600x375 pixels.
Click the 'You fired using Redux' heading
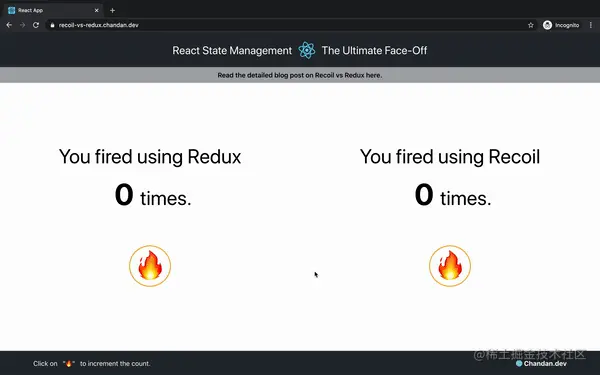tap(150, 157)
